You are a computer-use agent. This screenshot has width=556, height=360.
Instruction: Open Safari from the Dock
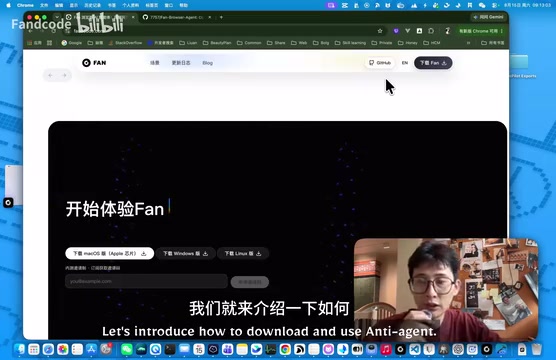(48, 349)
